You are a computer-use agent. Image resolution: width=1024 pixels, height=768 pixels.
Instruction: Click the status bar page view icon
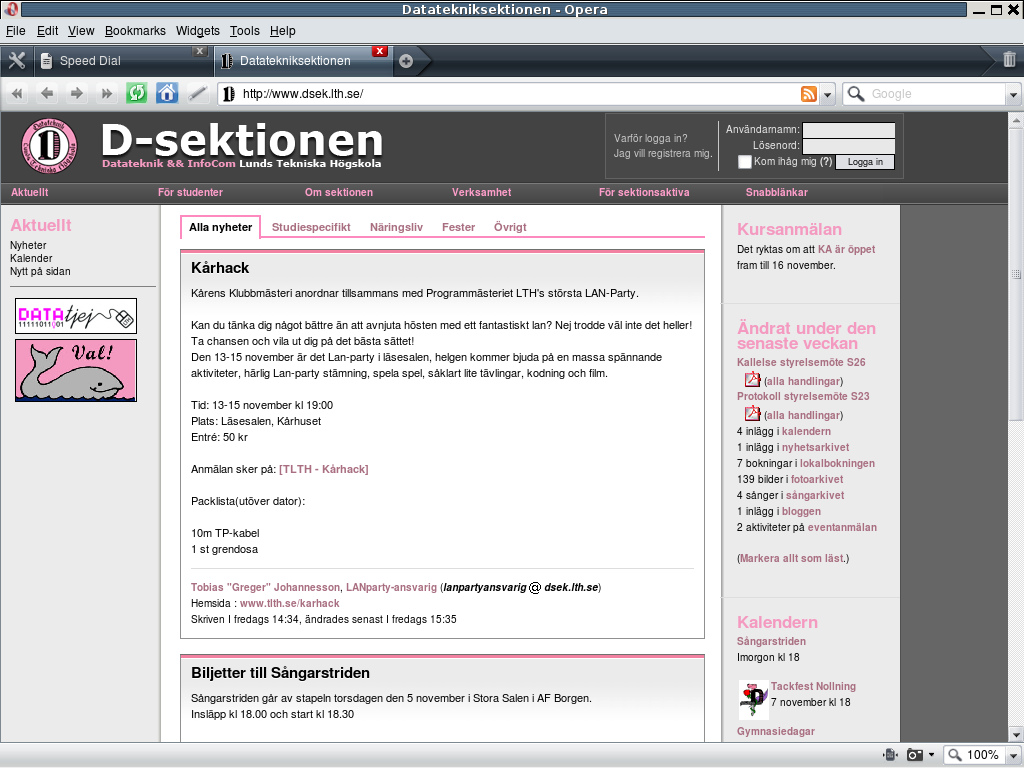point(889,755)
